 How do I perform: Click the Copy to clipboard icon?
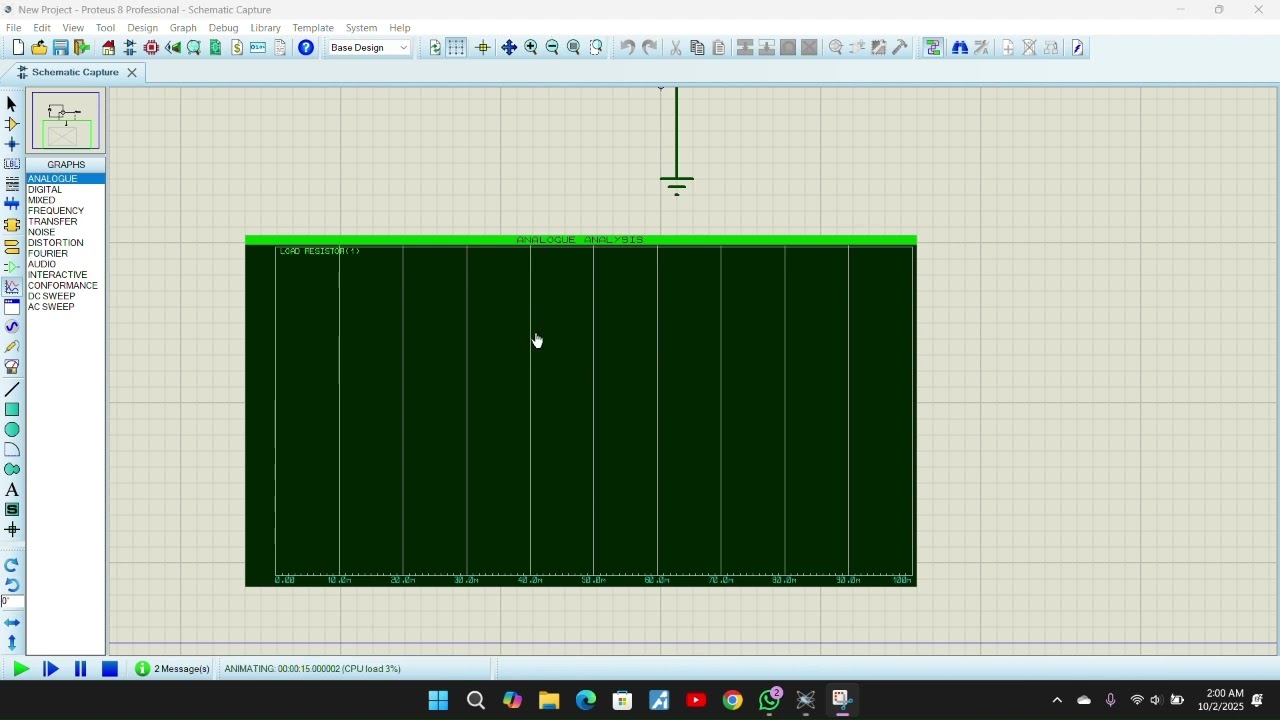coord(697,48)
